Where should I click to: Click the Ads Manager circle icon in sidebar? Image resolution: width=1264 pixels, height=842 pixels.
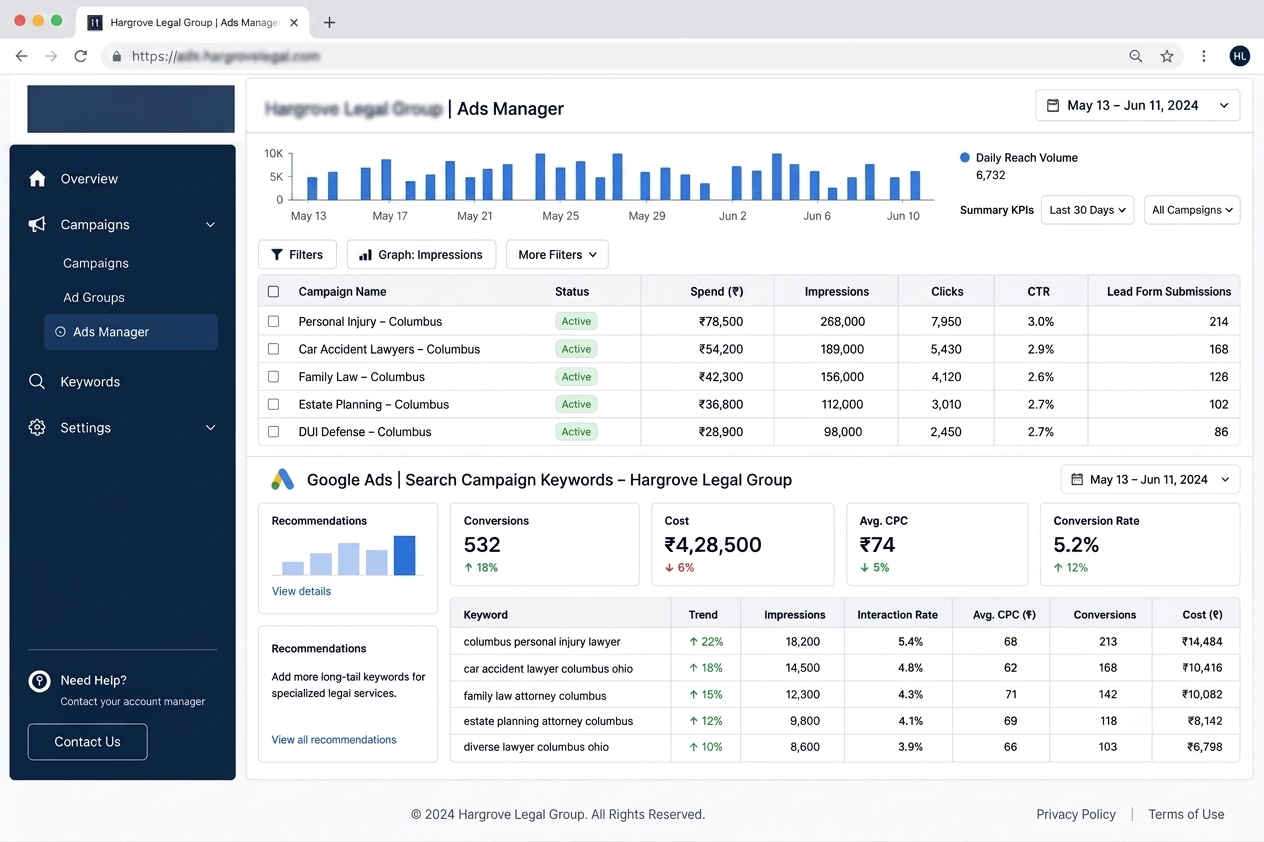60,332
